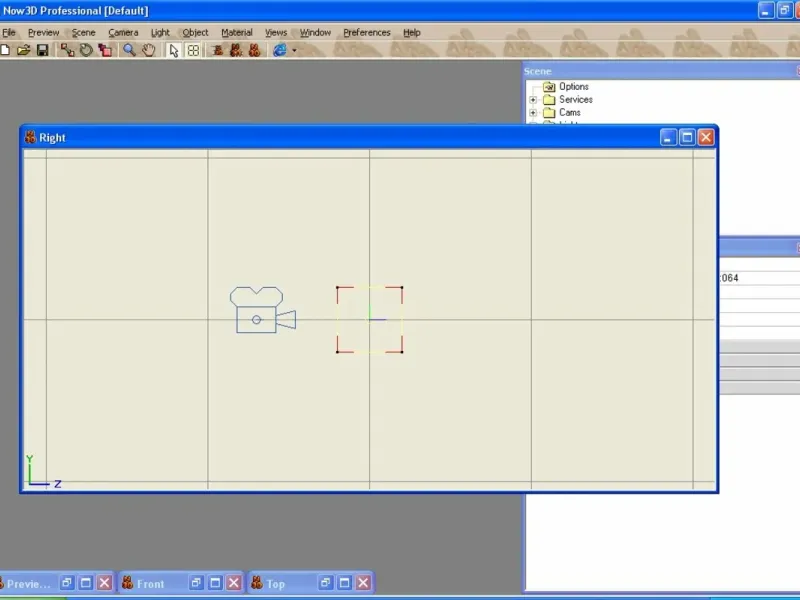Click the Right view window icon in title bar
800x600 pixels.
pyautogui.click(x=30, y=137)
